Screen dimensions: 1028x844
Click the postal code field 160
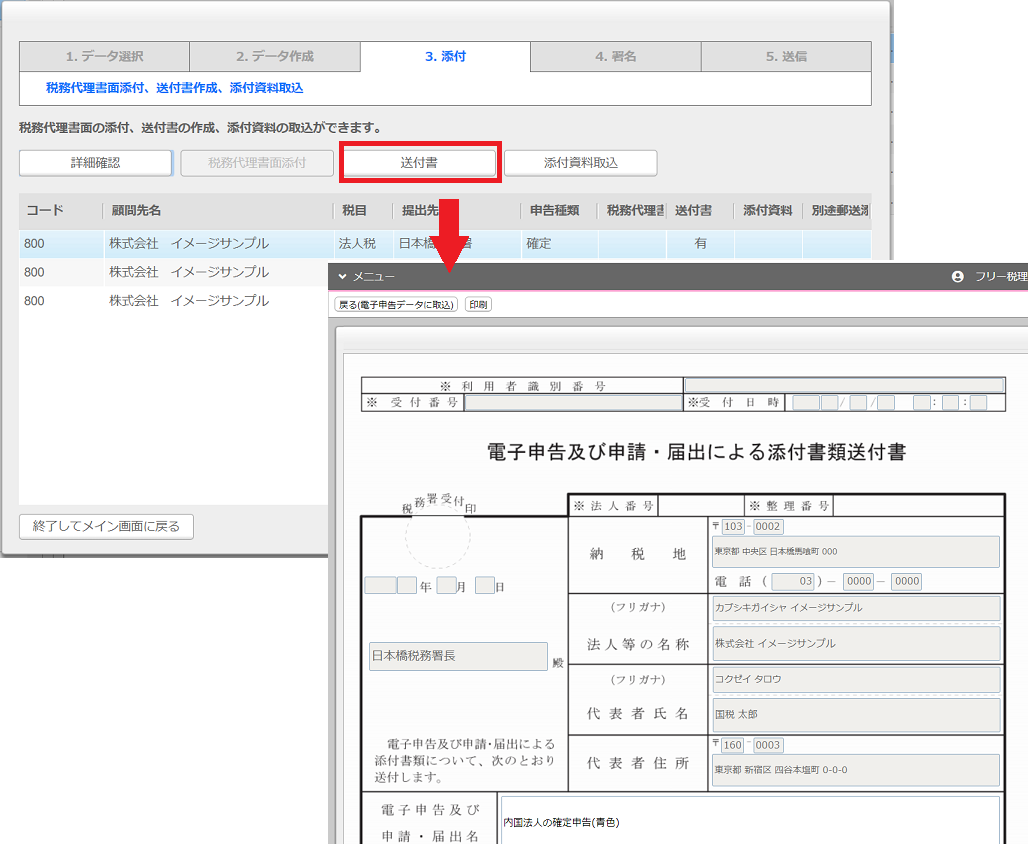(732, 745)
